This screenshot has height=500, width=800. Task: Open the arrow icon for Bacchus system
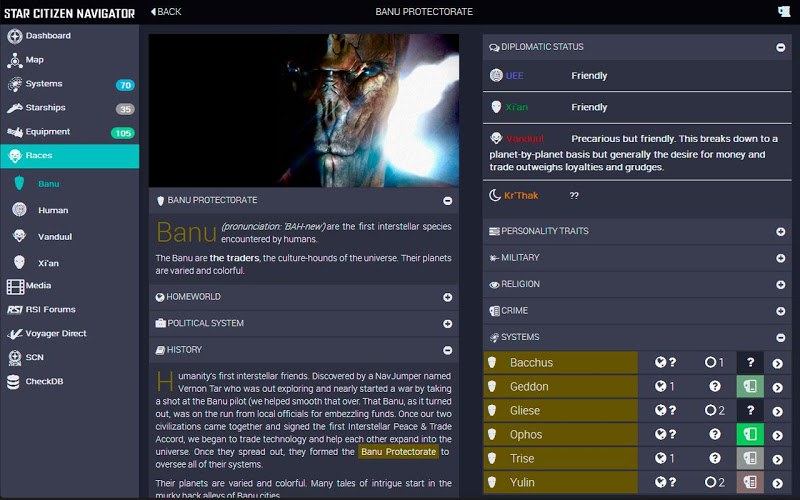(778, 363)
